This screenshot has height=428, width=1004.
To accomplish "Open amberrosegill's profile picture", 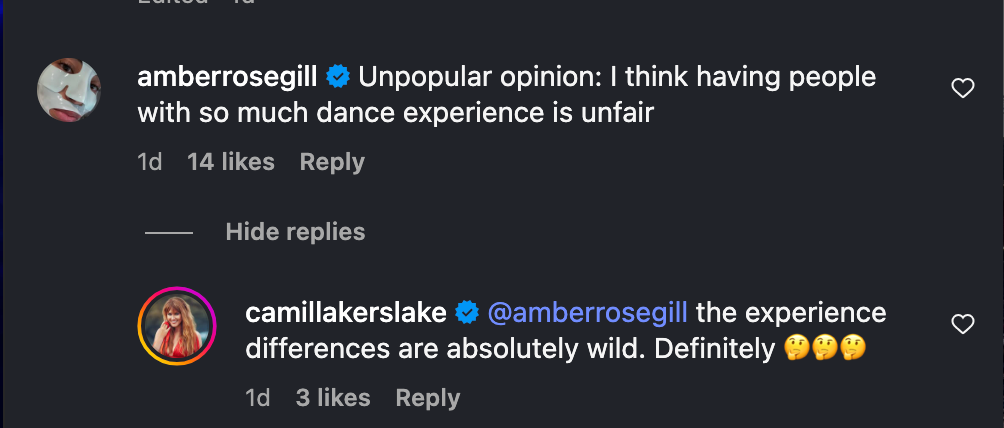I will tap(69, 91).
